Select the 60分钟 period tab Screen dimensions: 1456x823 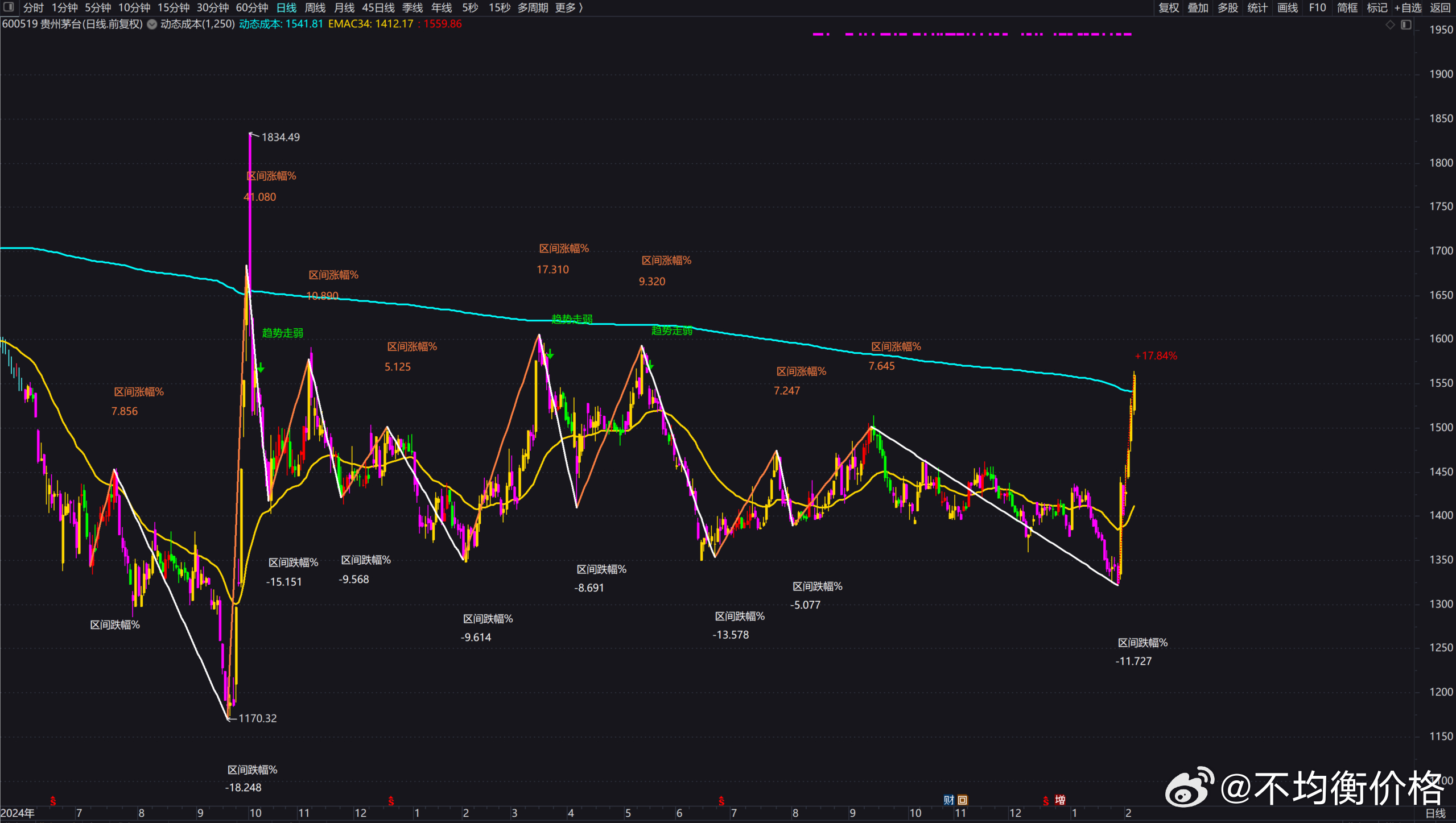pos(251,7)
